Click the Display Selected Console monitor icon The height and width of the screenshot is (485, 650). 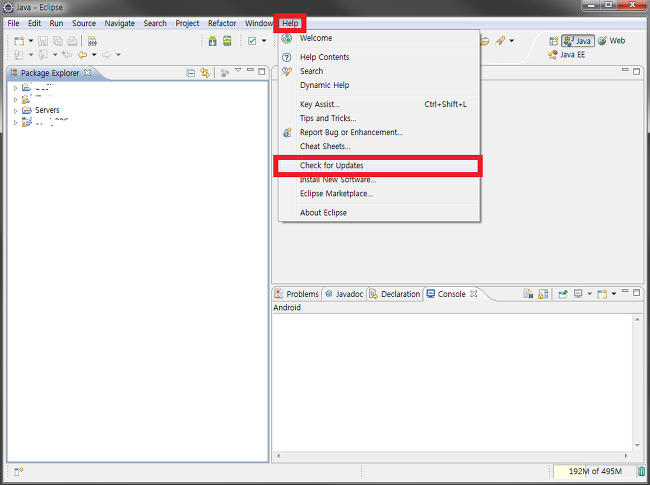click(578, 294)
